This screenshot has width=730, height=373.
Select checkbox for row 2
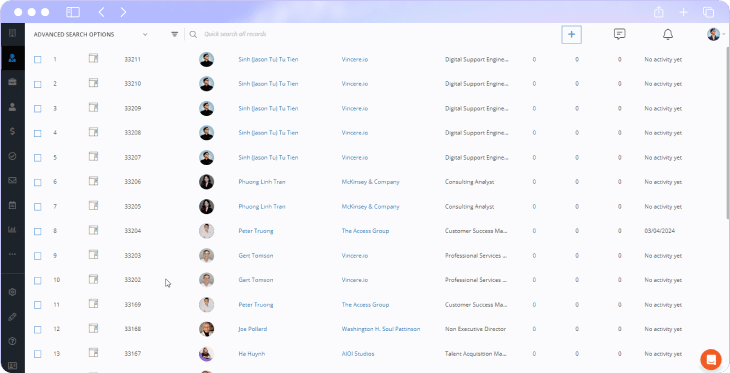[38, 84]
